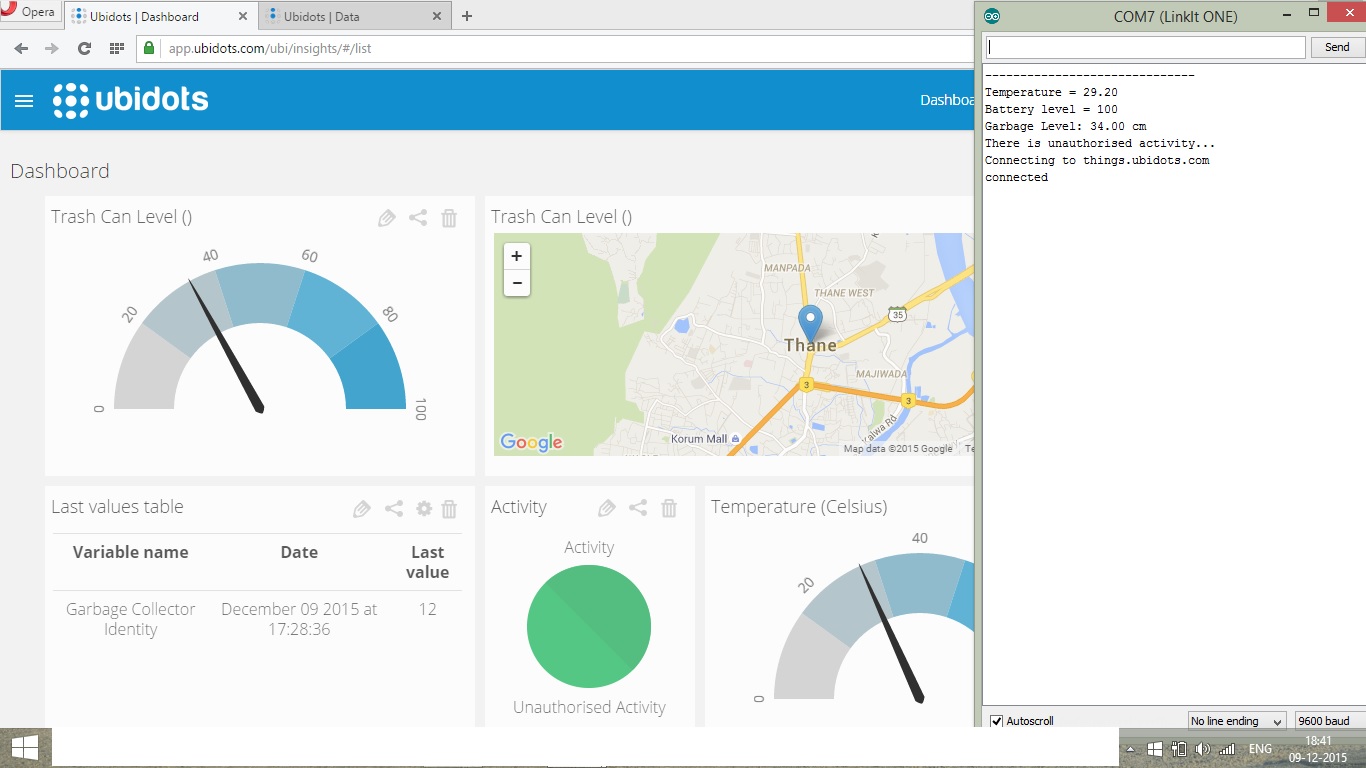Go forward in Opera browser

(52, 48)
